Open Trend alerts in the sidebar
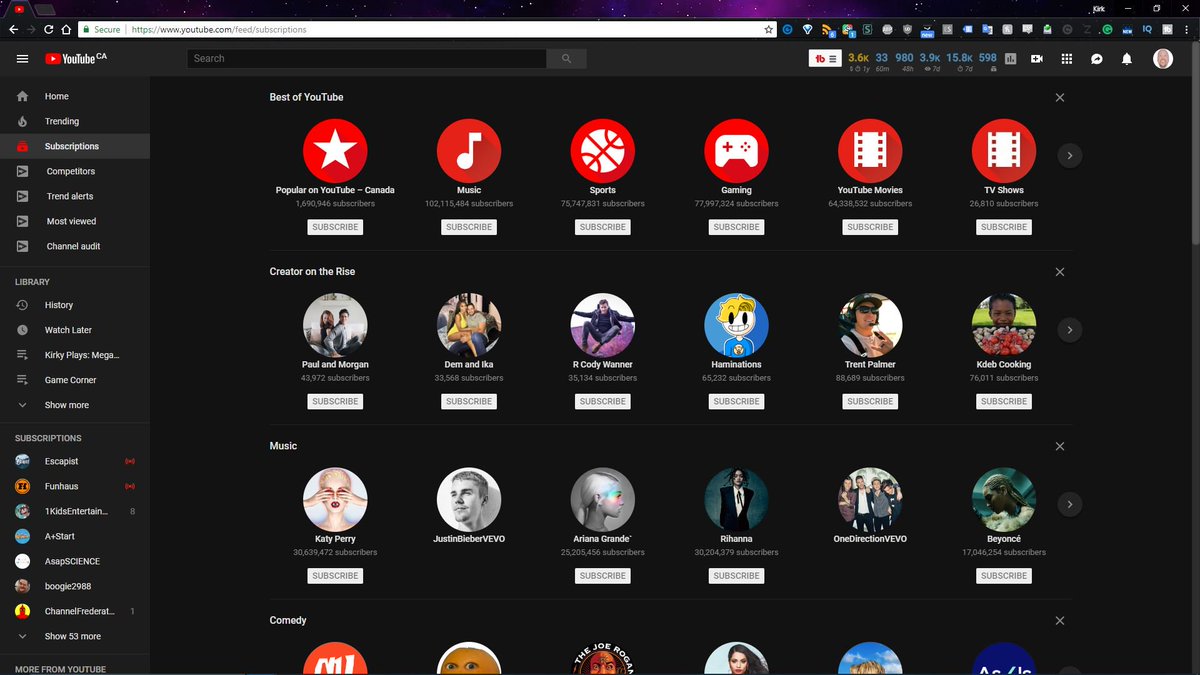Screen dimensions: 1200x675 [x=75, y=196]
